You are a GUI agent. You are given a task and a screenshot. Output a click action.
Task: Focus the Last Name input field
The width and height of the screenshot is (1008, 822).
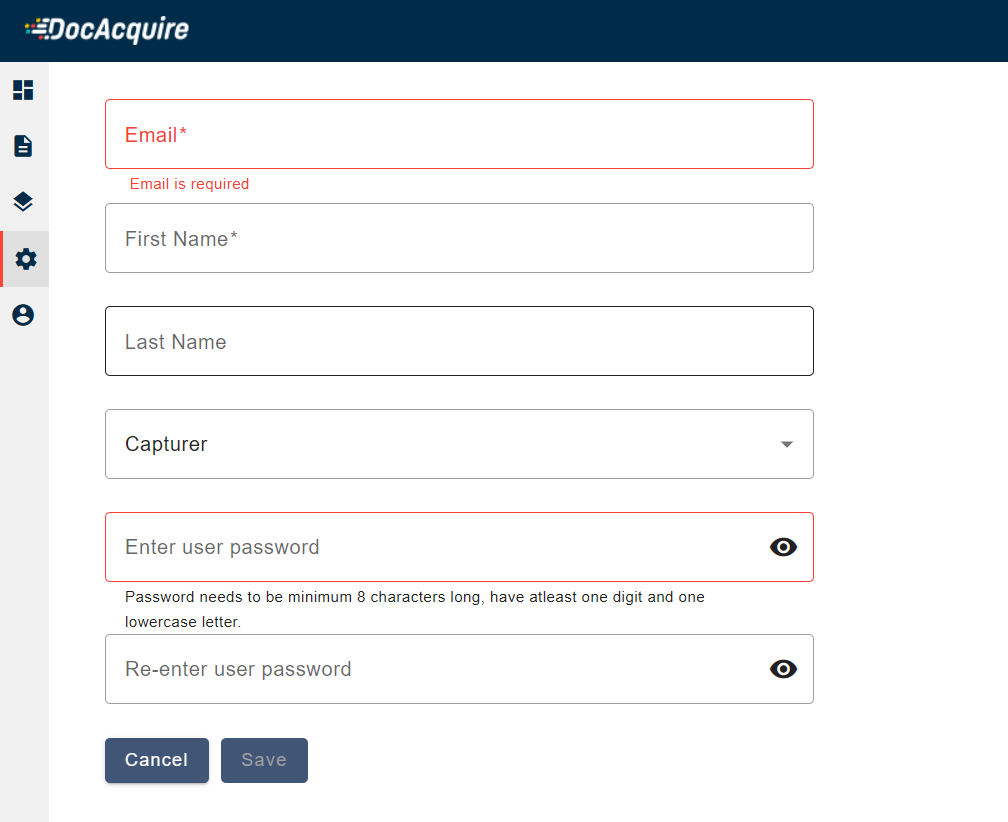(x=459, y=341)
